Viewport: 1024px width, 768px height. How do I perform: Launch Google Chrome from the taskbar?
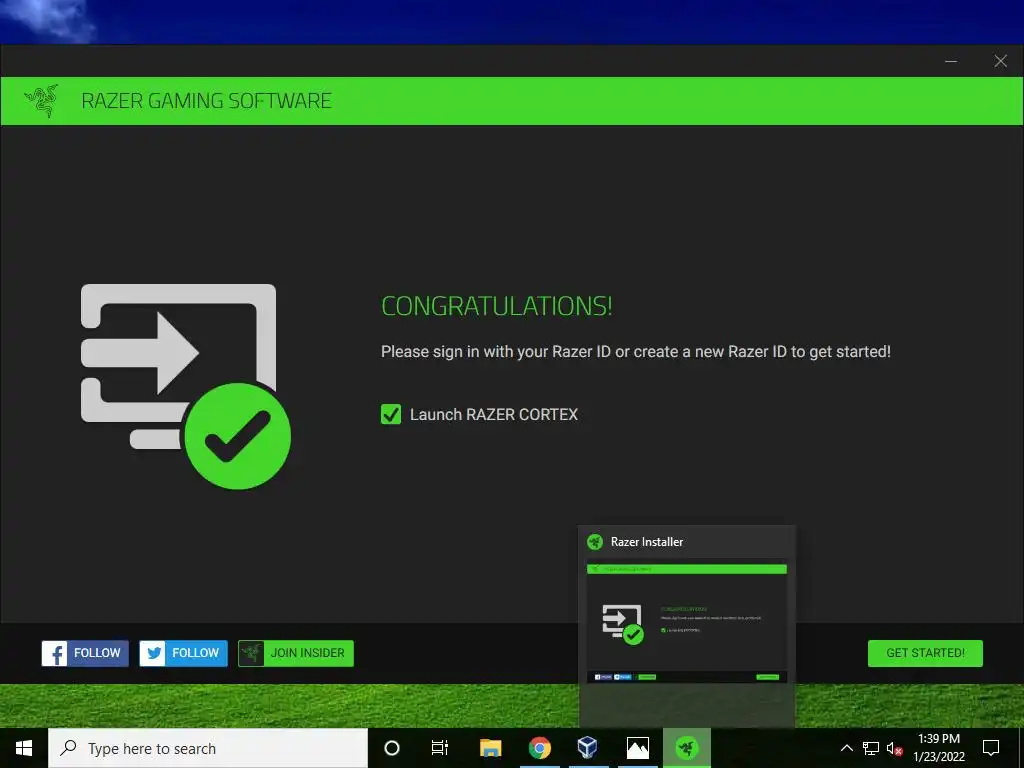539,748
